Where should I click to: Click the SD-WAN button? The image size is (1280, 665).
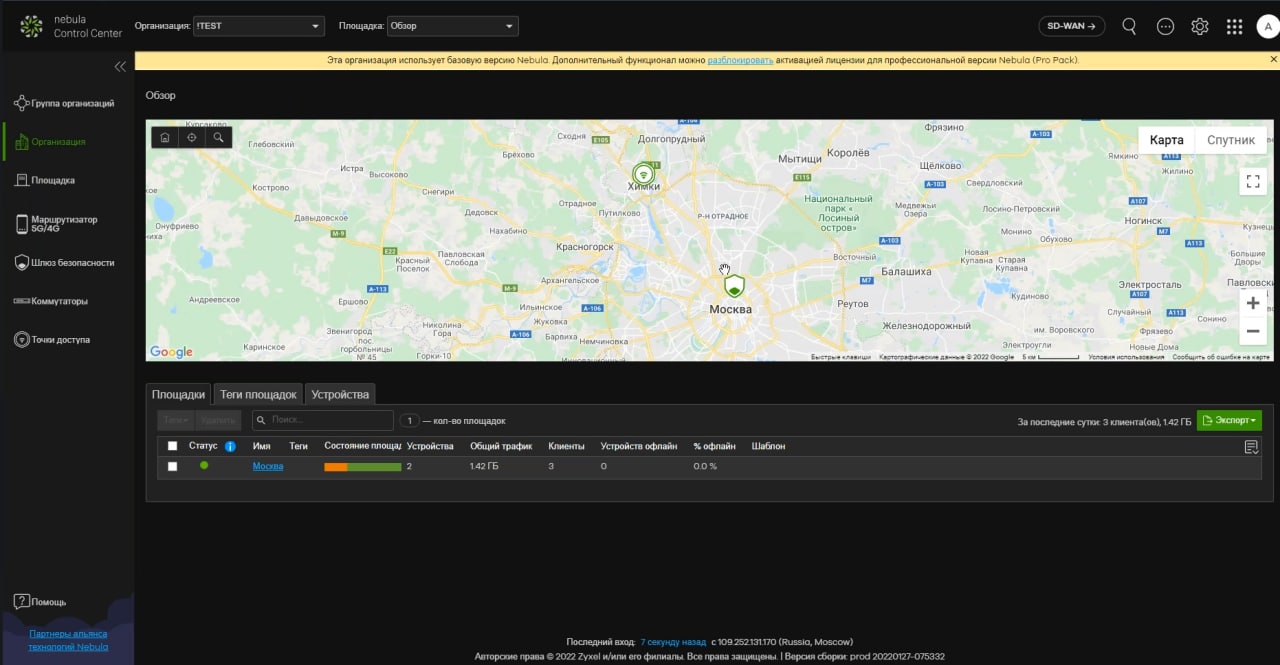1071,26
